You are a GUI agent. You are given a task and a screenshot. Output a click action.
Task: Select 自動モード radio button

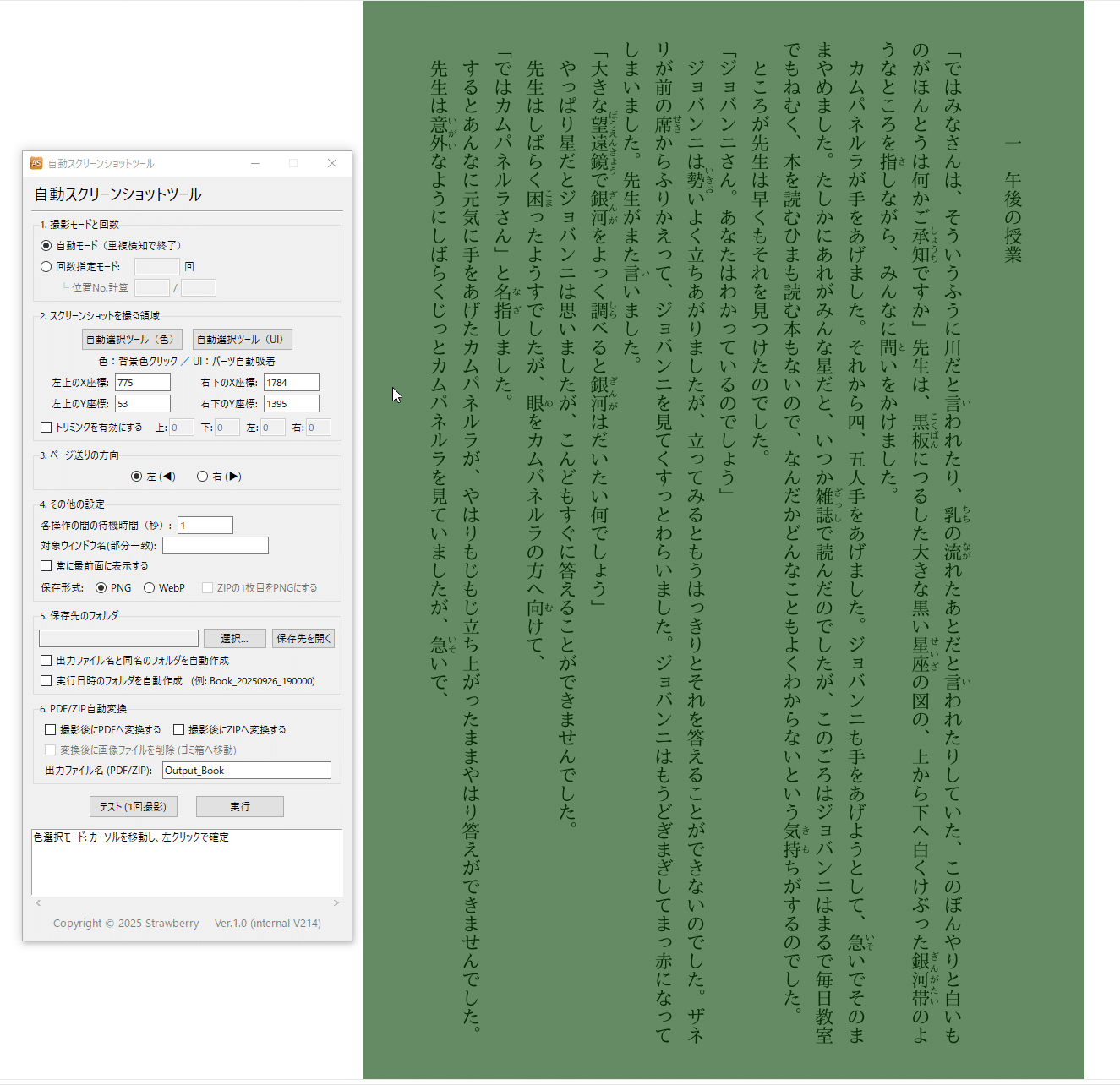point(46,246)
